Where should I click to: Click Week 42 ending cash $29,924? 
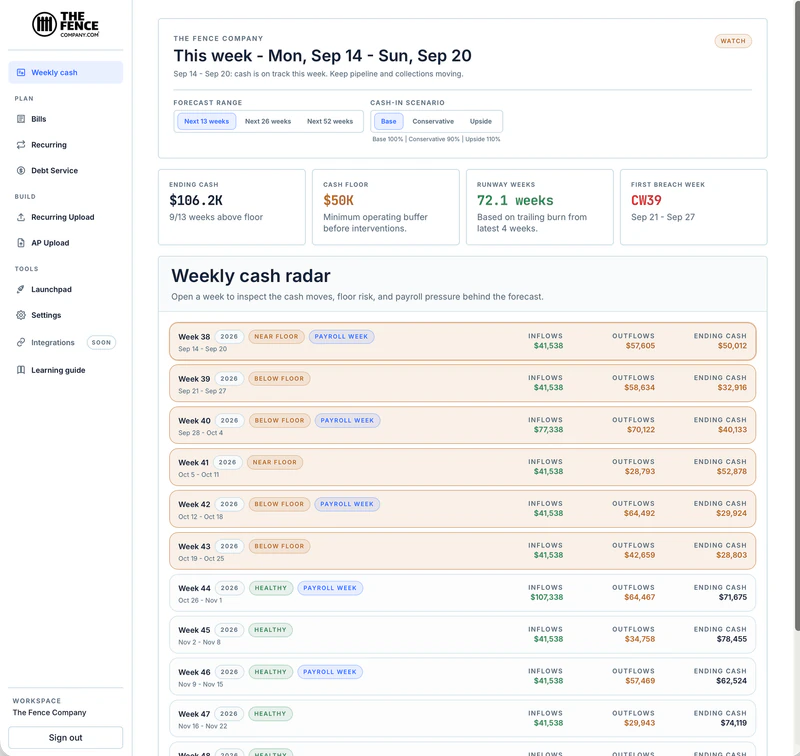click(731, 513)
